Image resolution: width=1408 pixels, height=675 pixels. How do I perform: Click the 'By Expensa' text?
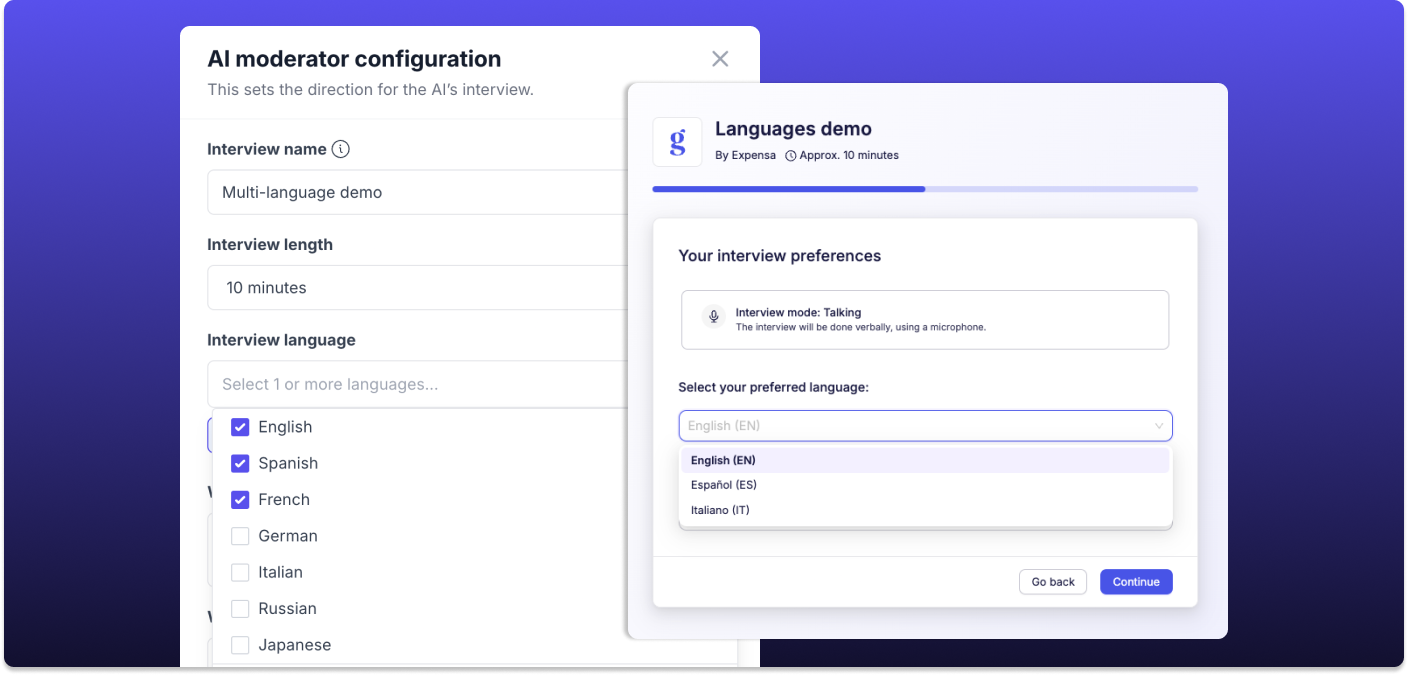tap(745, 156)
